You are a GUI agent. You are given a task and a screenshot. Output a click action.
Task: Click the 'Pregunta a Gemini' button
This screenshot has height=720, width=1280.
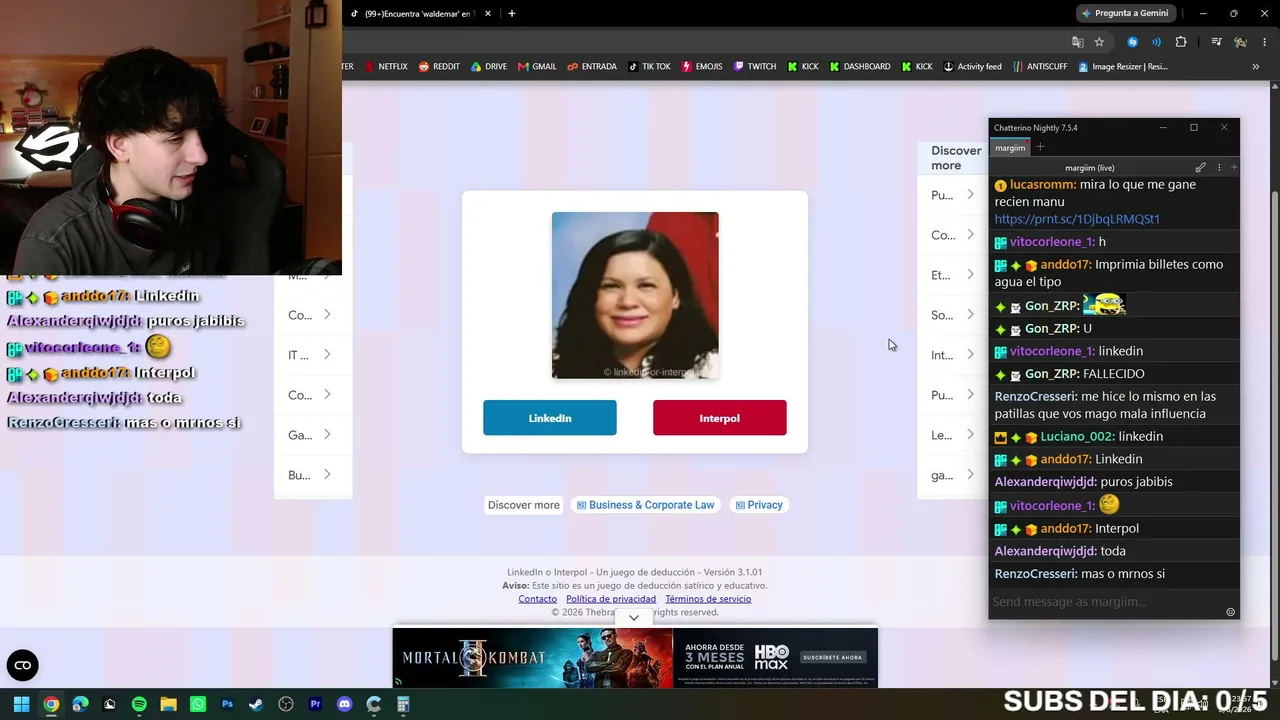[x=1124, y=13]
